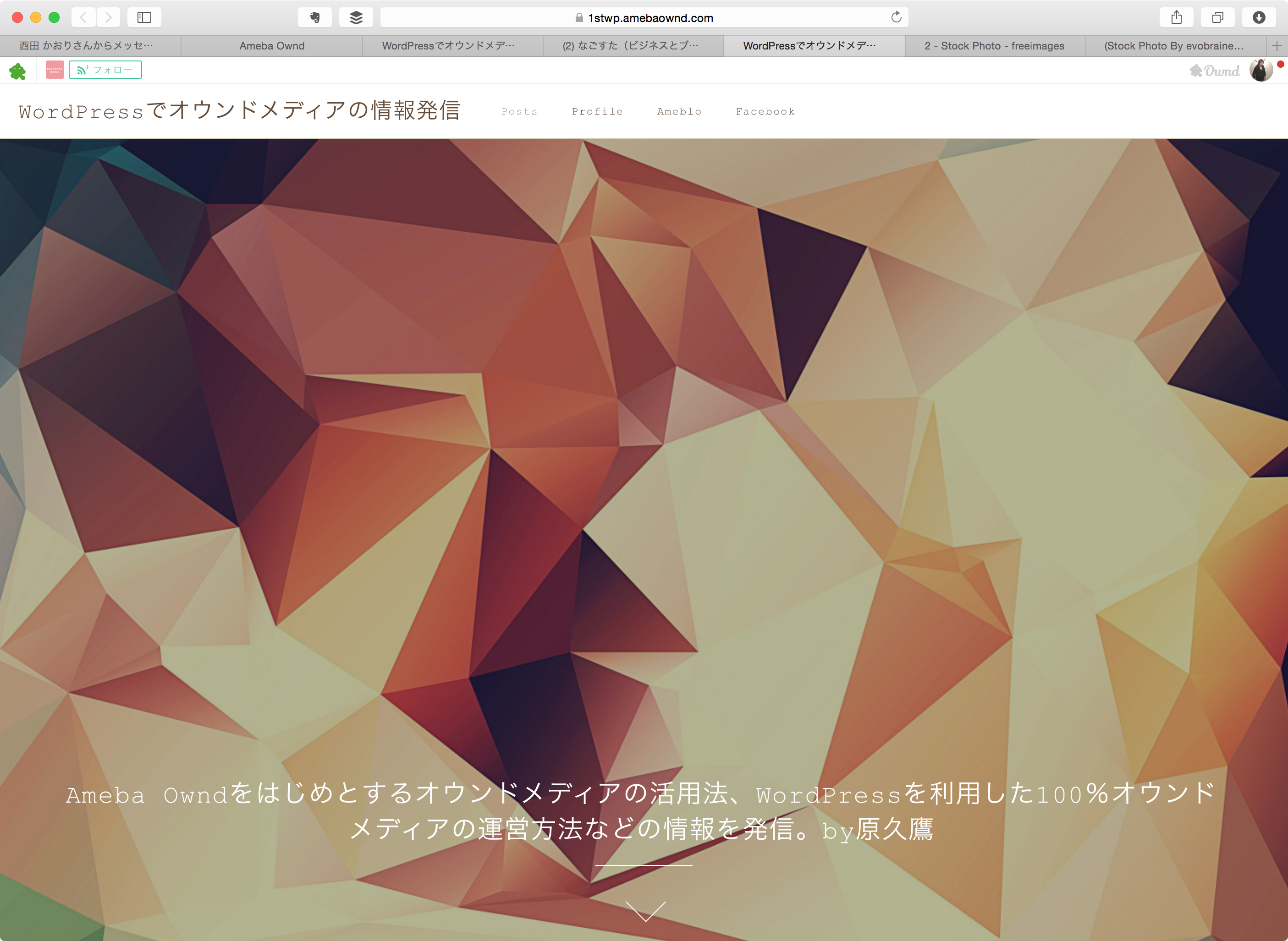Click the green Ameba clover icon
Image resolution: width=1288 pixels, height=941 pixels.
18,71
